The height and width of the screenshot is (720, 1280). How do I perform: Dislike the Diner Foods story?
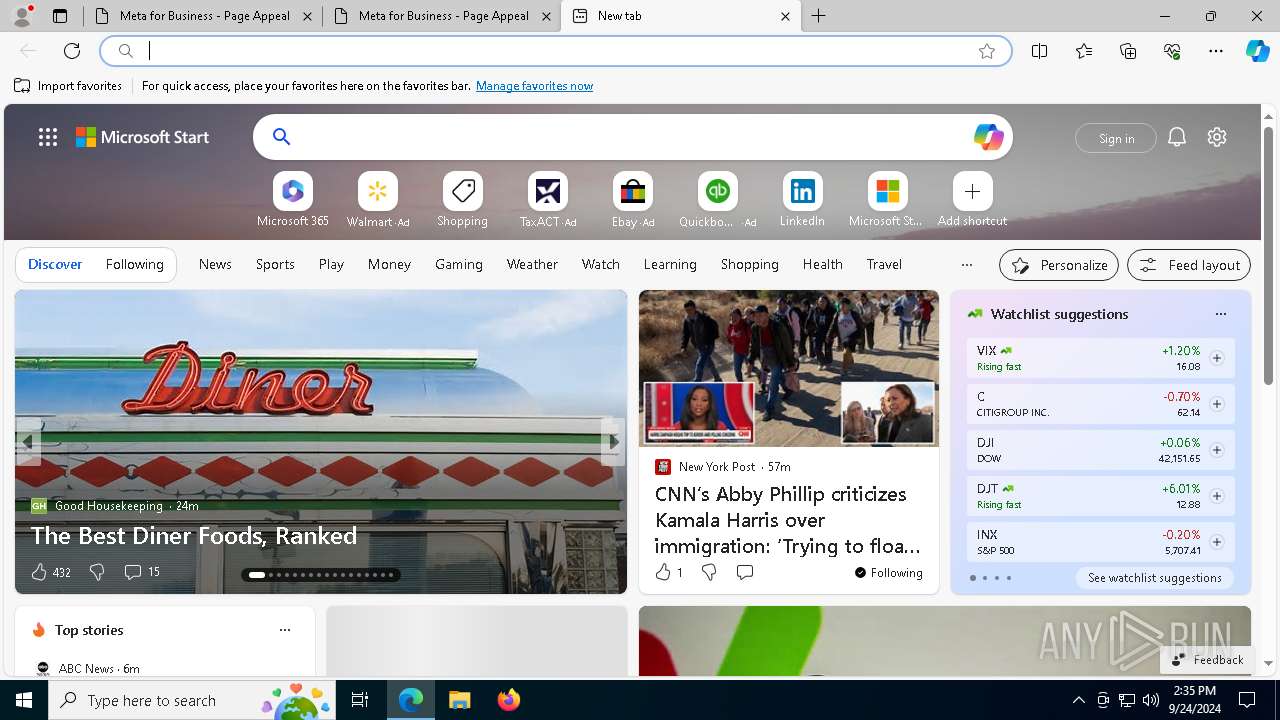coord(97,572)
